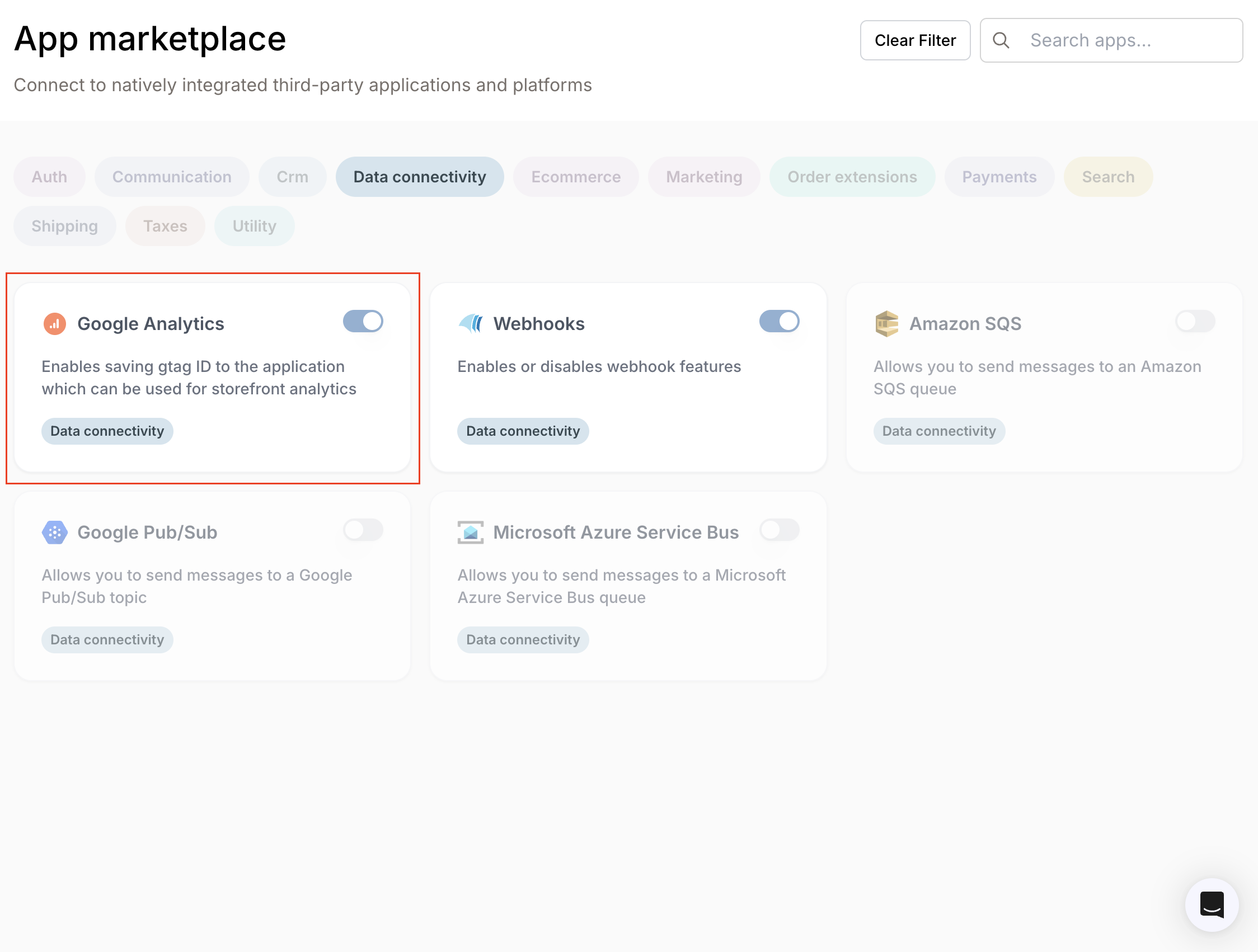Click the Google Analytics app icon
Screen dimensions: 1258x952
(x=55, y=323)
